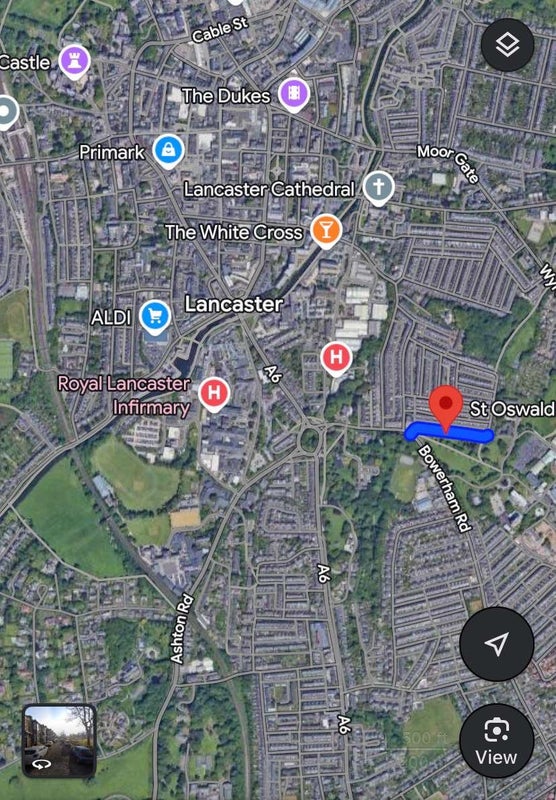The height and width of the screenshot is (800, 556).
Task: Open the Street View thumbnail preview
Action: (59, 741)
